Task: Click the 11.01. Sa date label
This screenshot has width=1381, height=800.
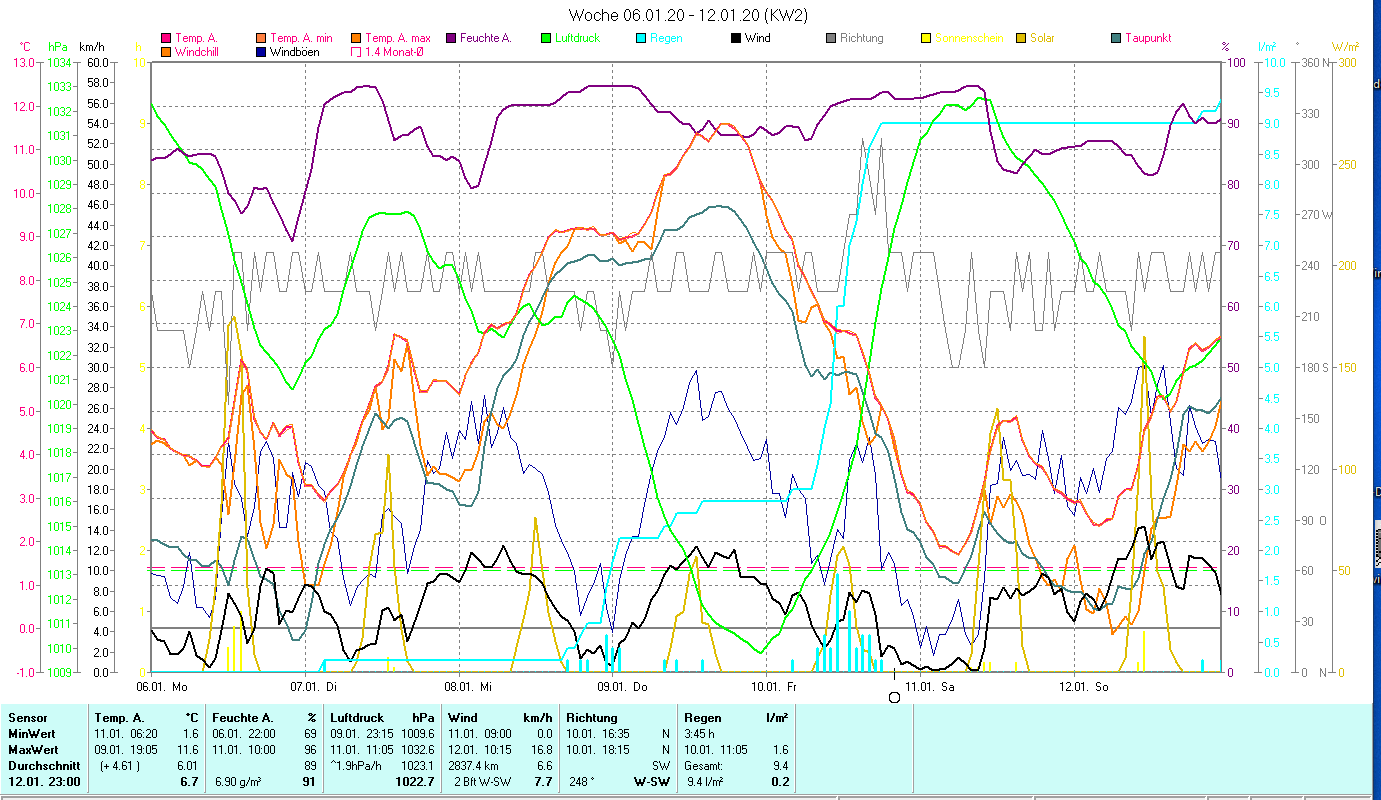Action: pyautogui.click(x=929, y=687)
